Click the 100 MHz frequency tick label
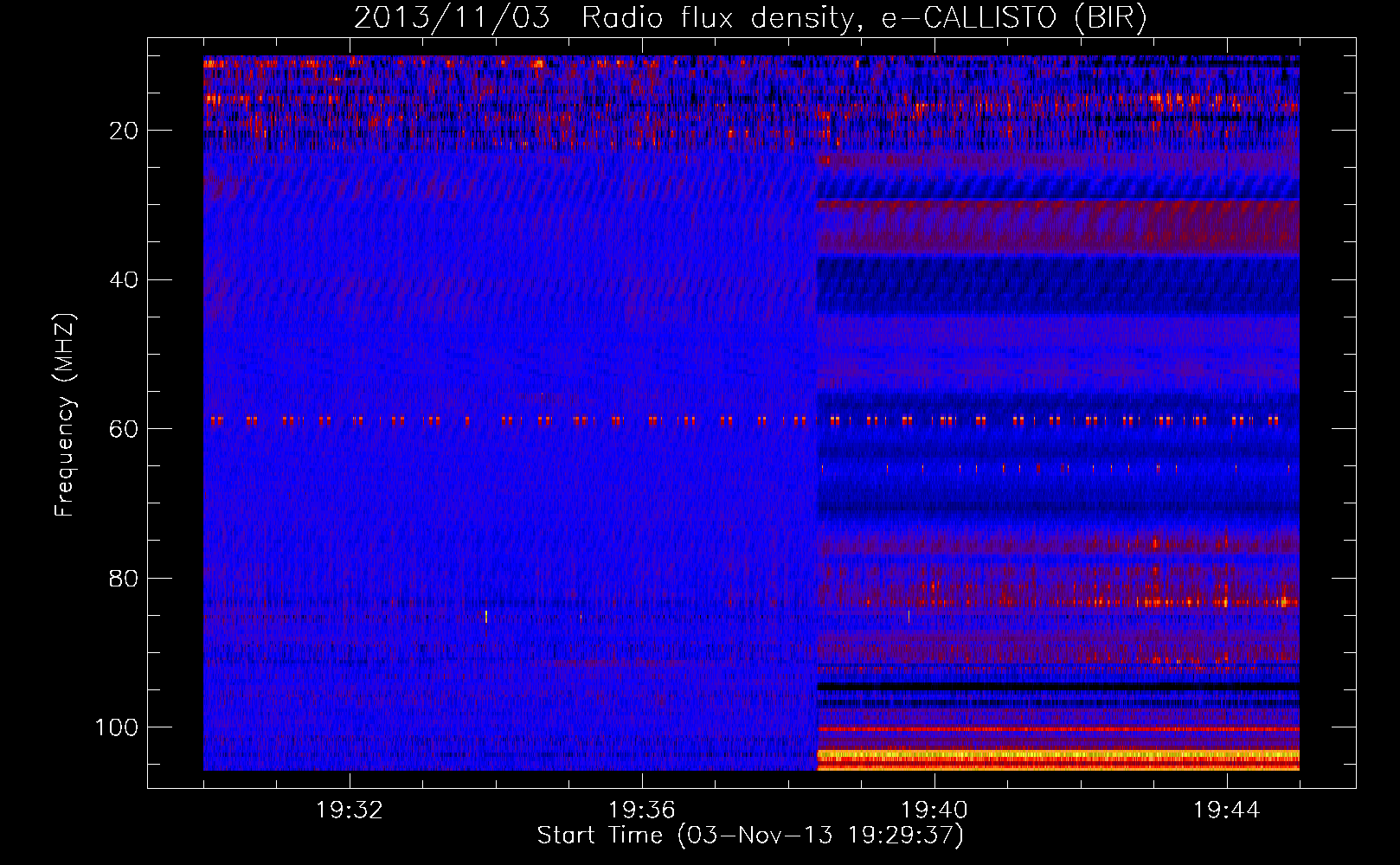 (x=117, y=727)
